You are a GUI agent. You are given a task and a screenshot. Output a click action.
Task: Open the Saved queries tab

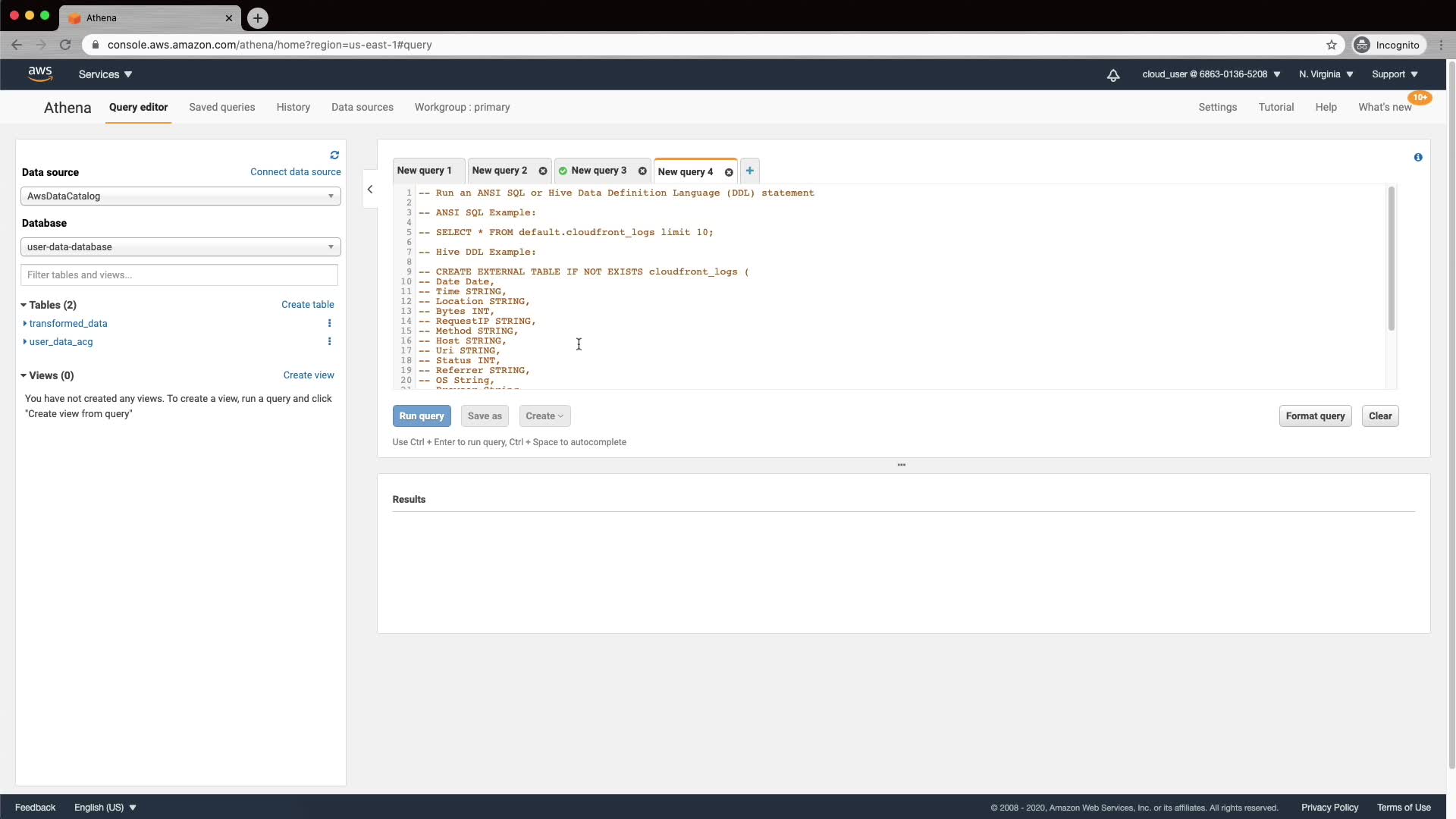point(221,107)
